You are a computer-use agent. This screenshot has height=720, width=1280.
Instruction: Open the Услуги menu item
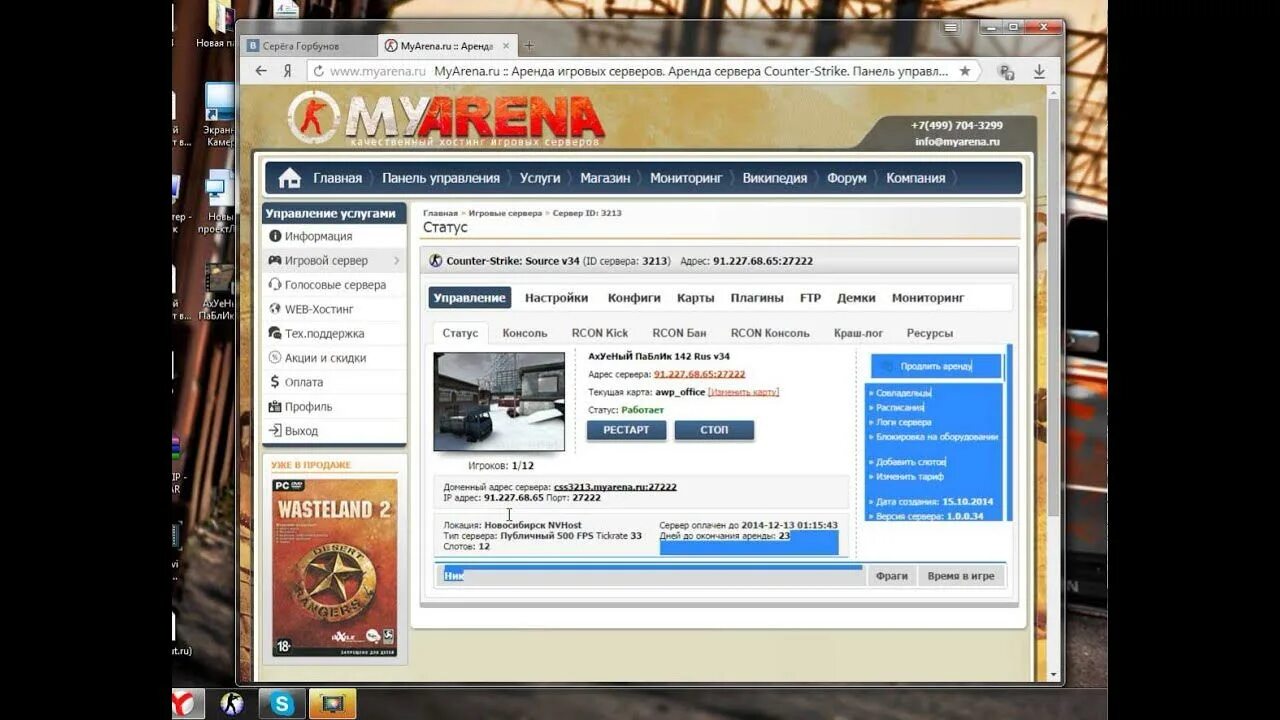click(x=540, y=178)
